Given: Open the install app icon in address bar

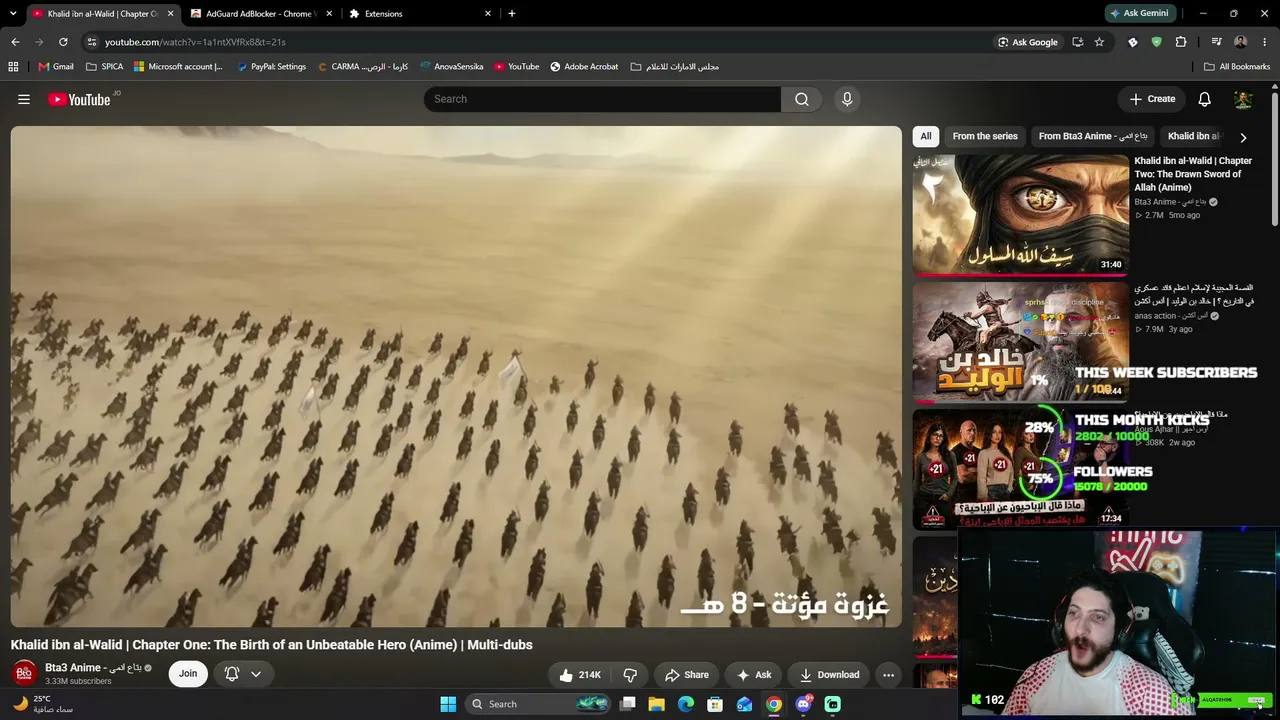Looking at the screenshot, I should (x=1077, y=42).
